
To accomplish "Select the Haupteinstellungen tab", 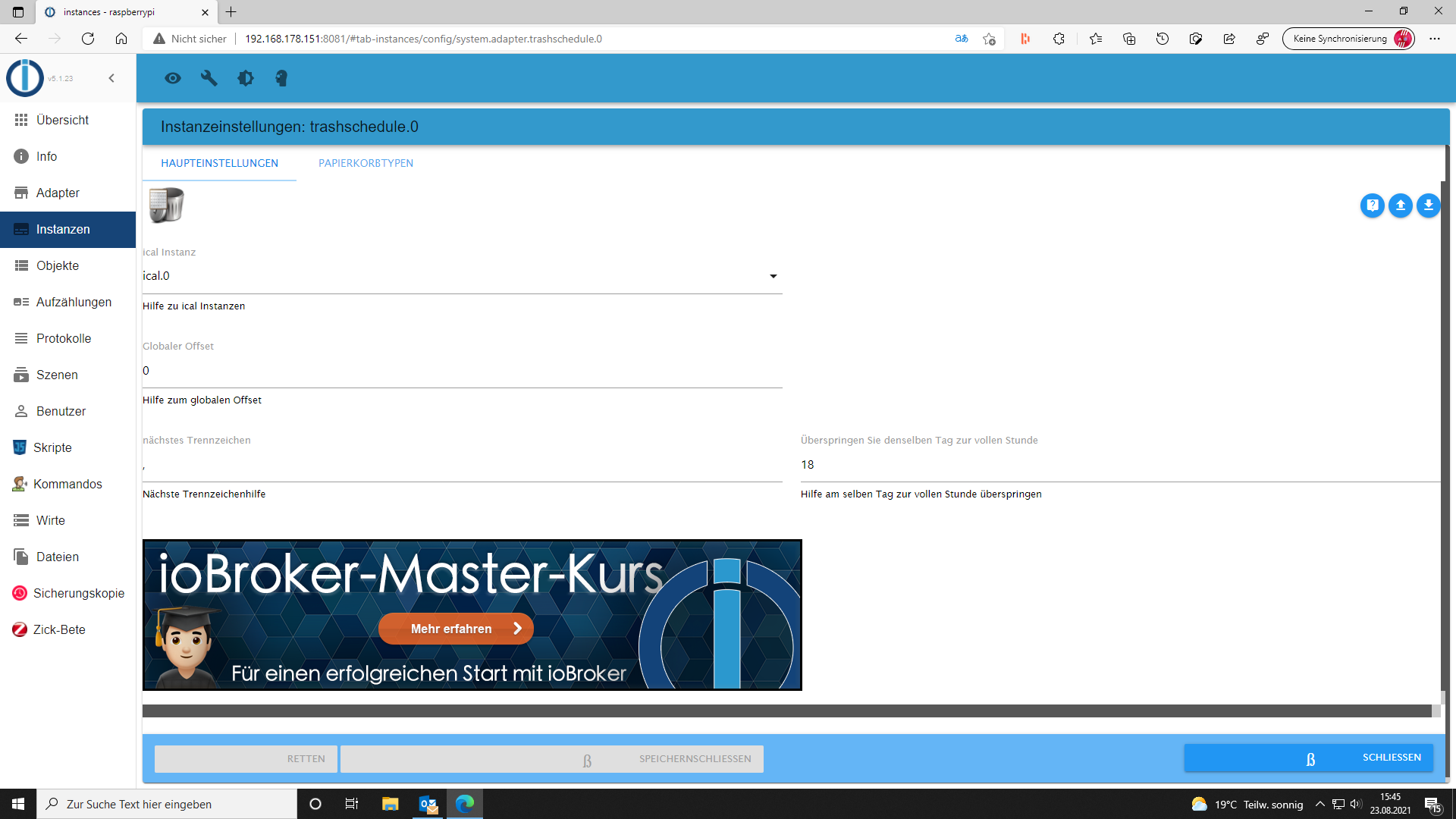I will tap(219, 163).
